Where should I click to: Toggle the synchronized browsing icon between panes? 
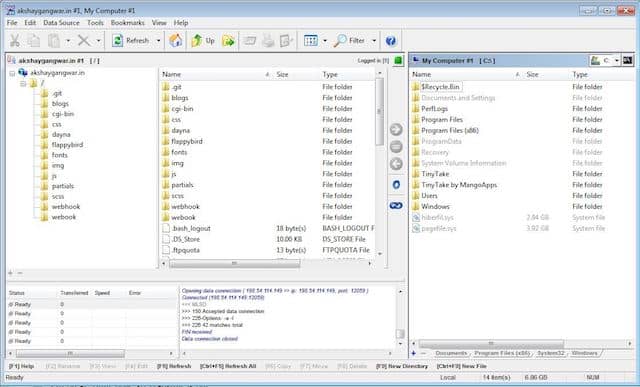click(x=396, y=185)
